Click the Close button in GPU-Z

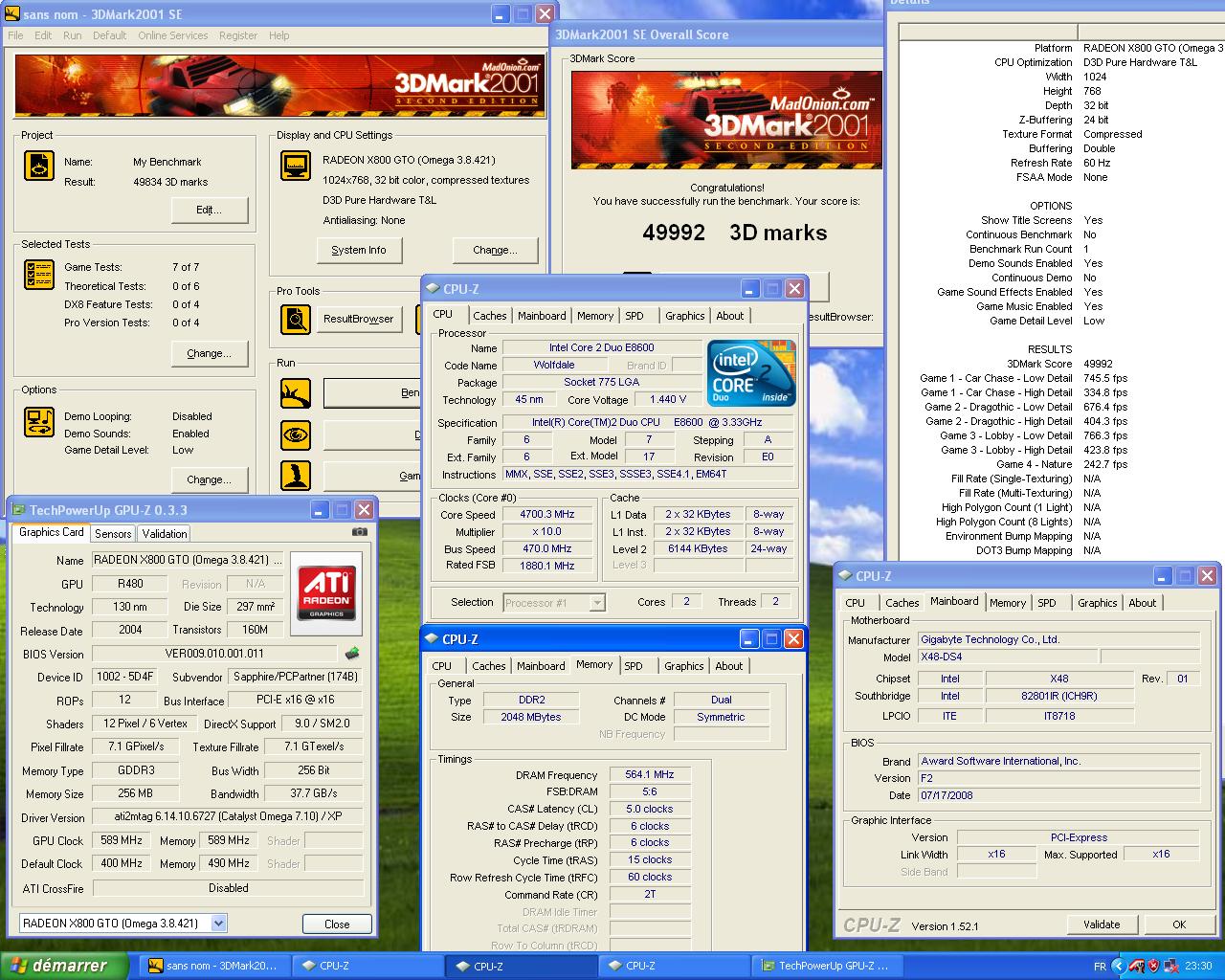tap(337, 924)
